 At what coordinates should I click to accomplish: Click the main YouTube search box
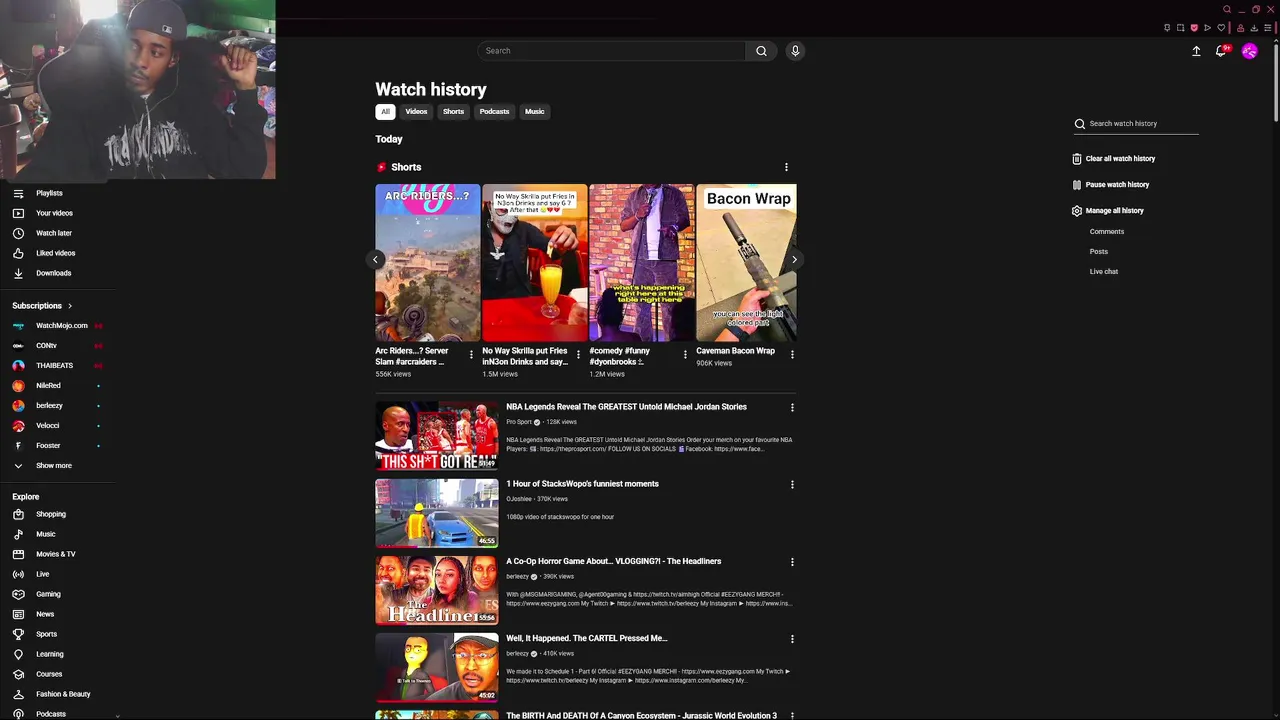612,51
